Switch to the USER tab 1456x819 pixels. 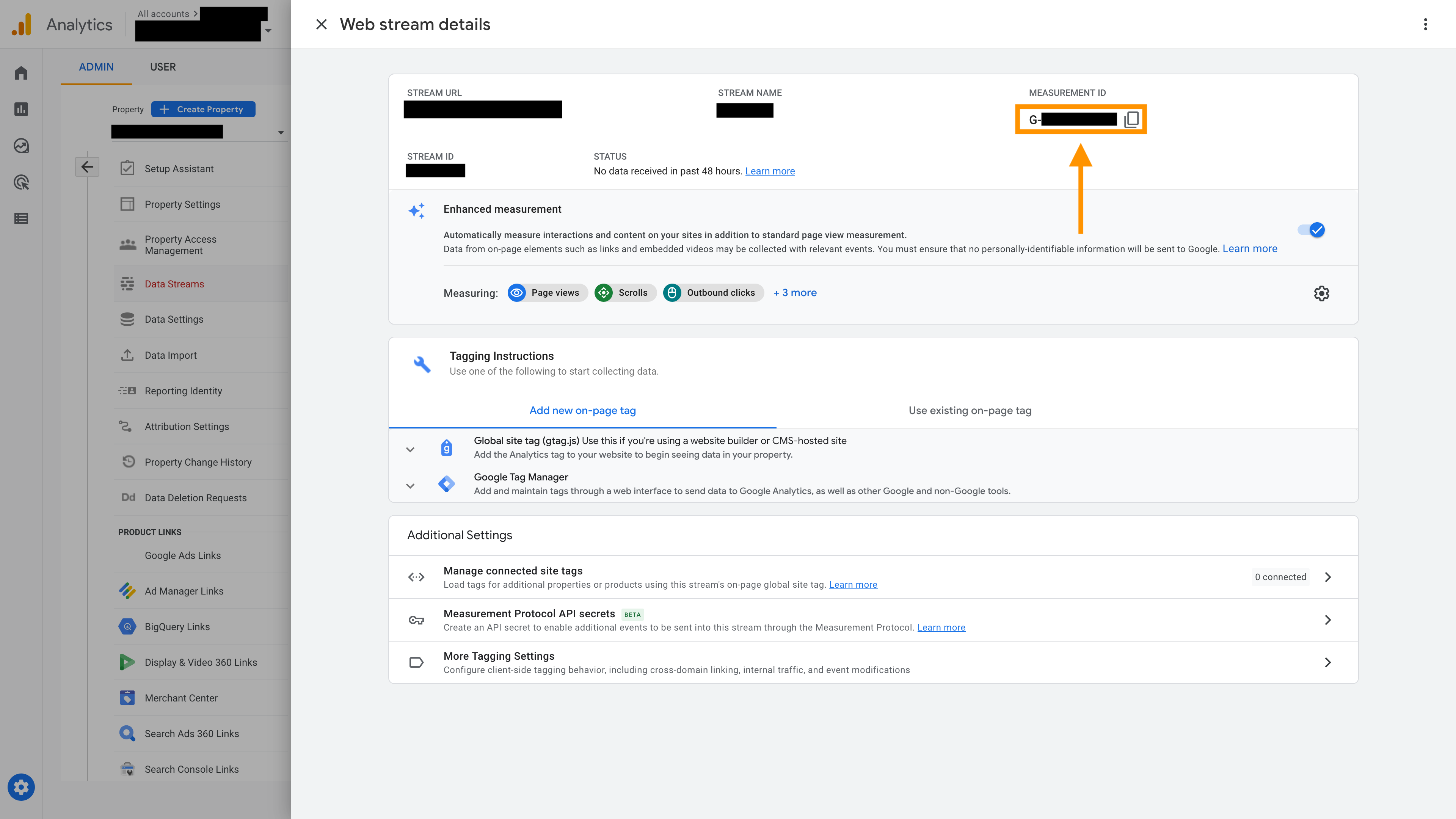coord(163,67)
